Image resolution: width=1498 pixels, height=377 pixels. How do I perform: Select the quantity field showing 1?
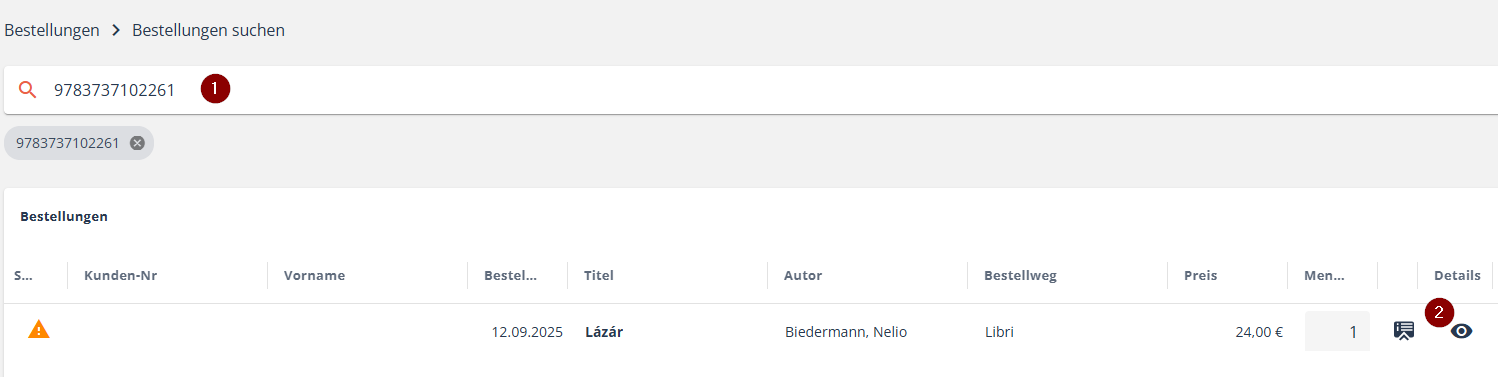pyautogui.click(x=1337, y=331)
